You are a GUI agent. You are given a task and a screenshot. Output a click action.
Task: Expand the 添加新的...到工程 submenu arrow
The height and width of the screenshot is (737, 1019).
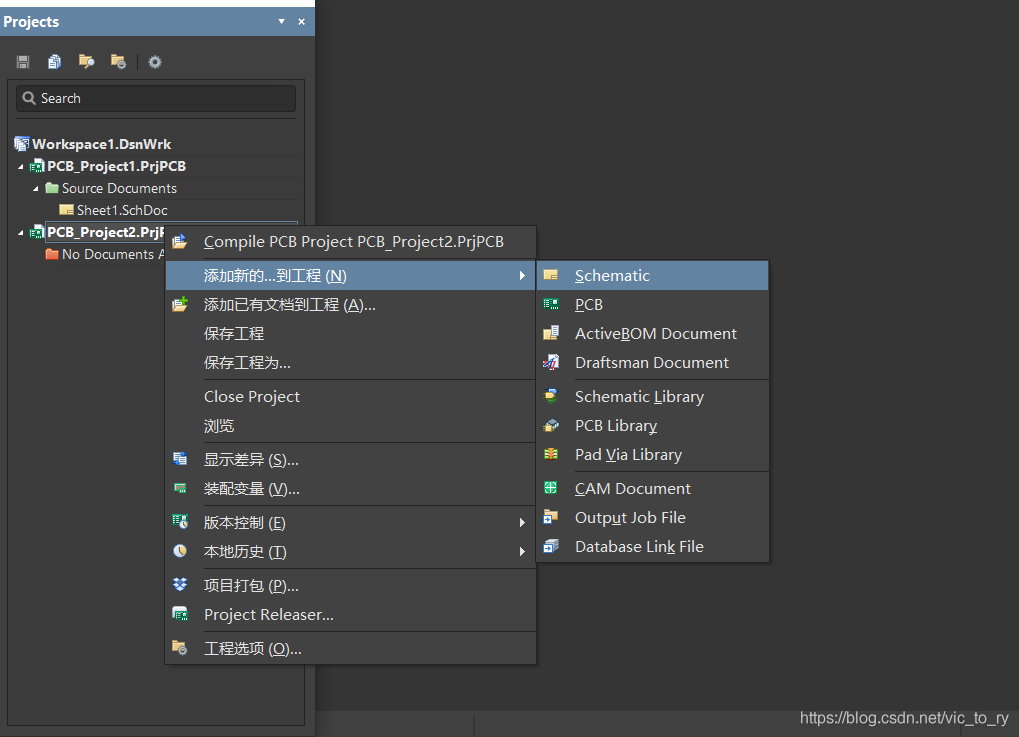[522, 276]
